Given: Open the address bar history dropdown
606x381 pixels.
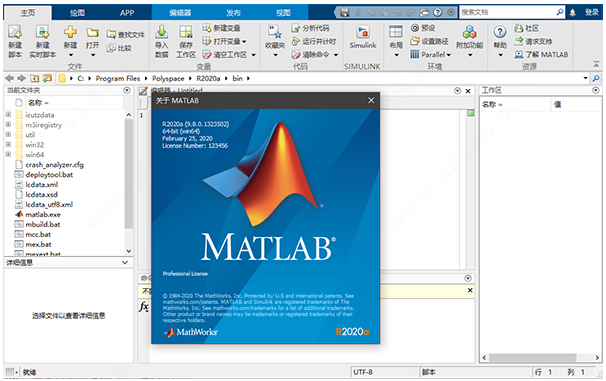Looking at the screenshot, I should (586, 78).
